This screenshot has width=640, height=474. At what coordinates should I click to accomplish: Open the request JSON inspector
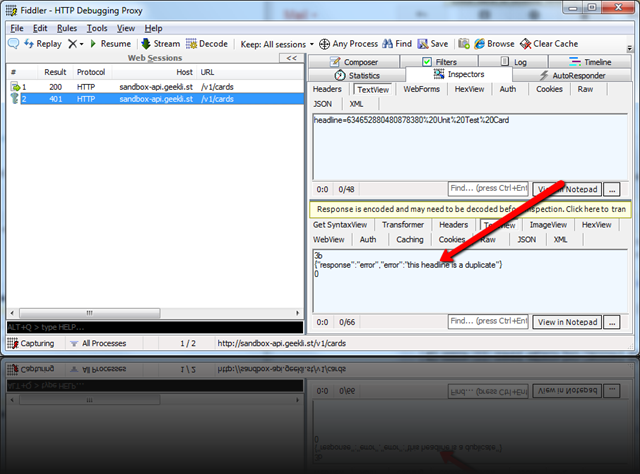pos(322,104)
